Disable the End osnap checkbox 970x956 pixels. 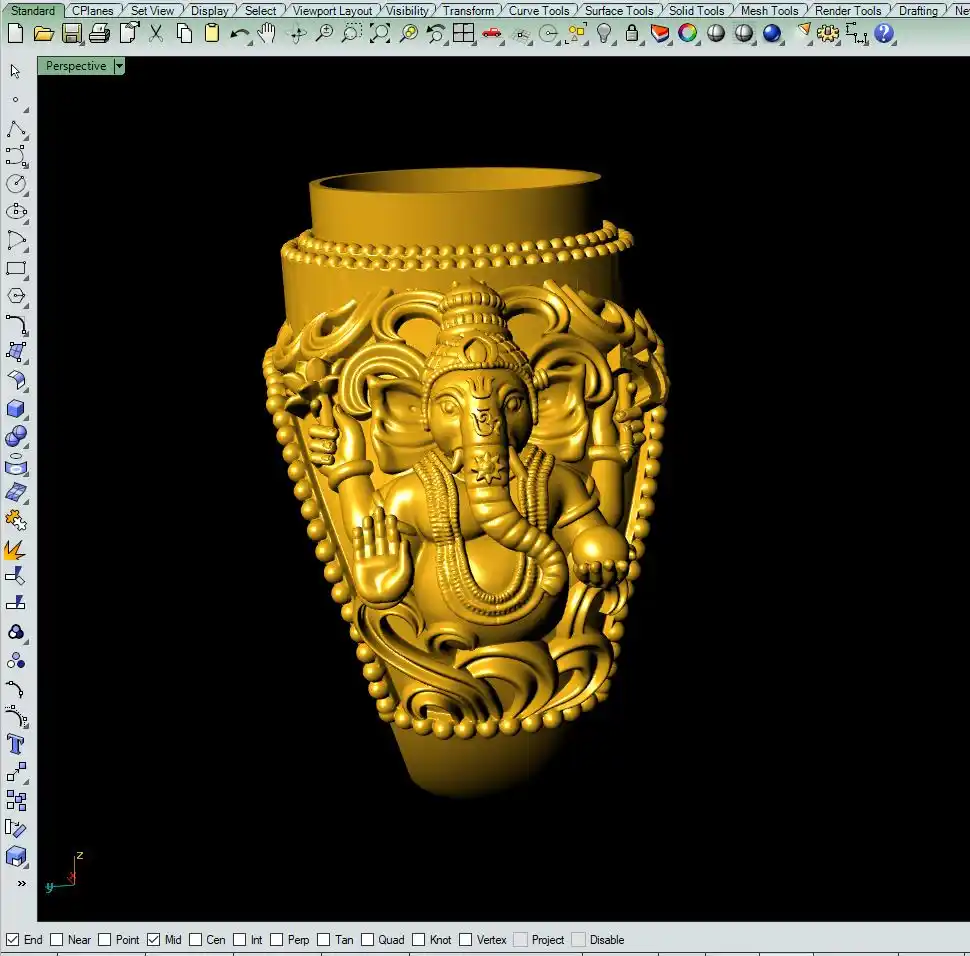click(x=13, y=940)
